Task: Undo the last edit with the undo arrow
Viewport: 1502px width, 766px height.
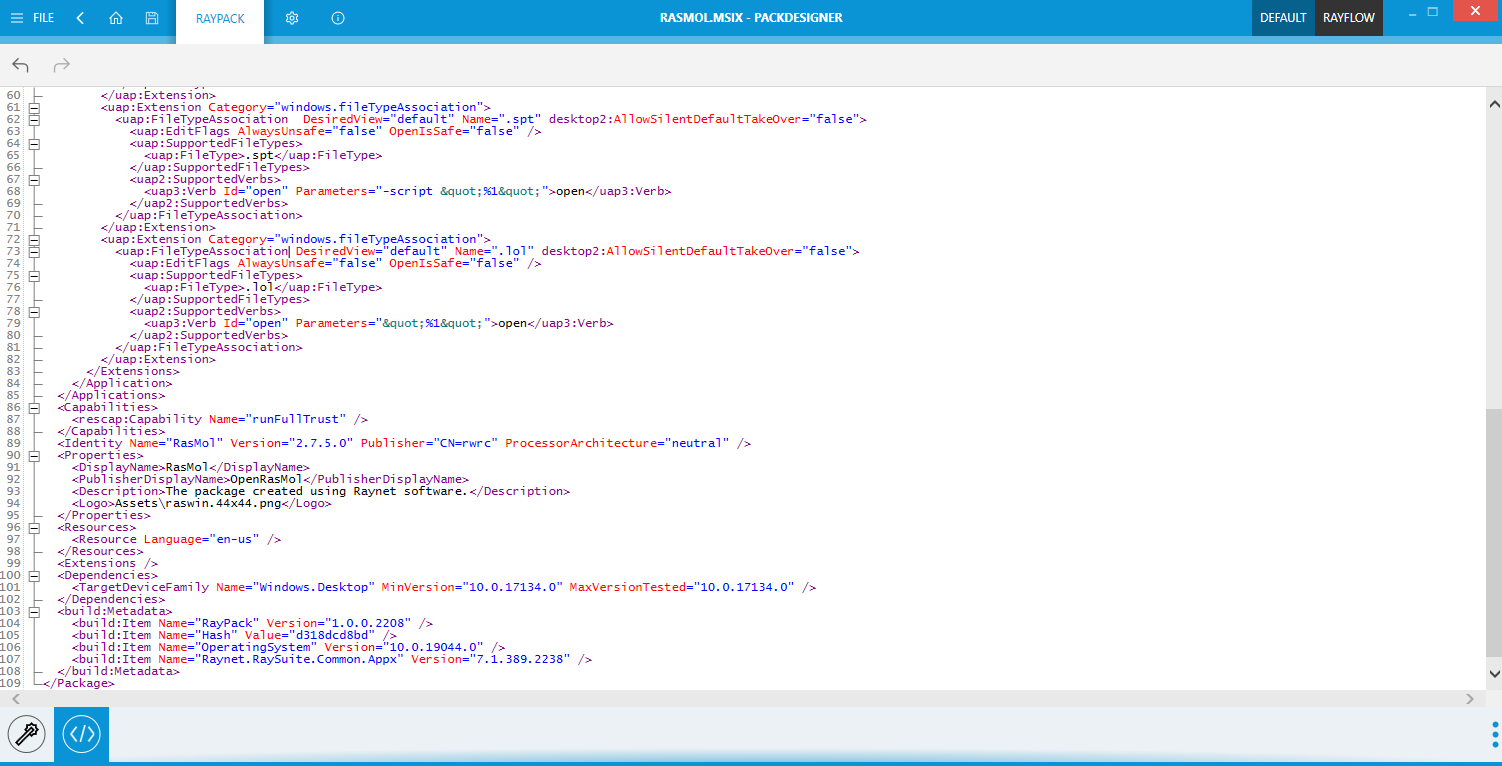Action: (x=20, y=64)
